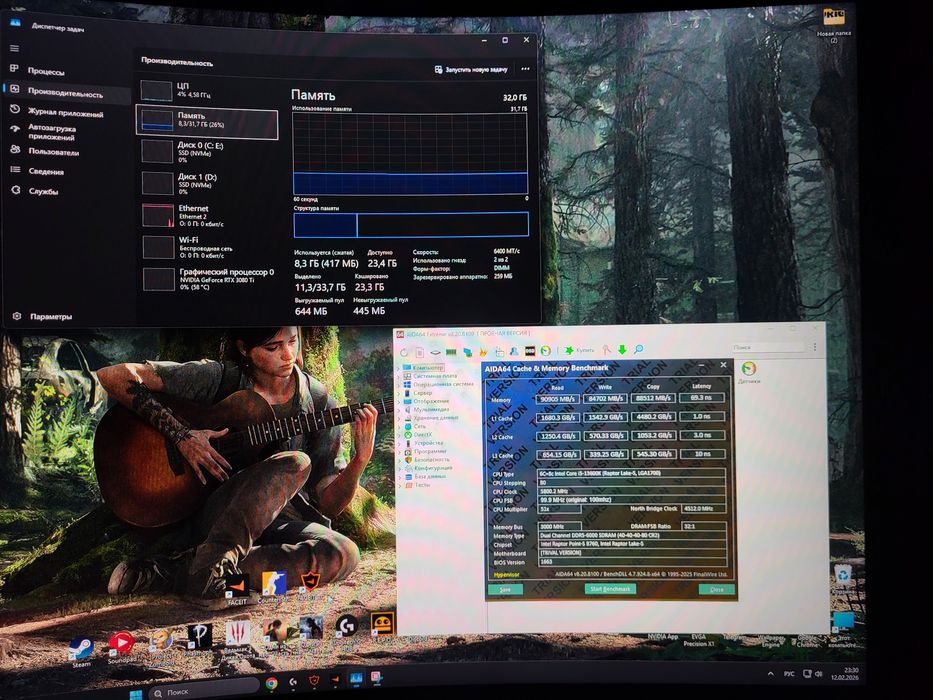Open the three-dots more options in Task Manager
This screenshot has height=700, width=933.
pyautogui.click(x=525, y=69)
